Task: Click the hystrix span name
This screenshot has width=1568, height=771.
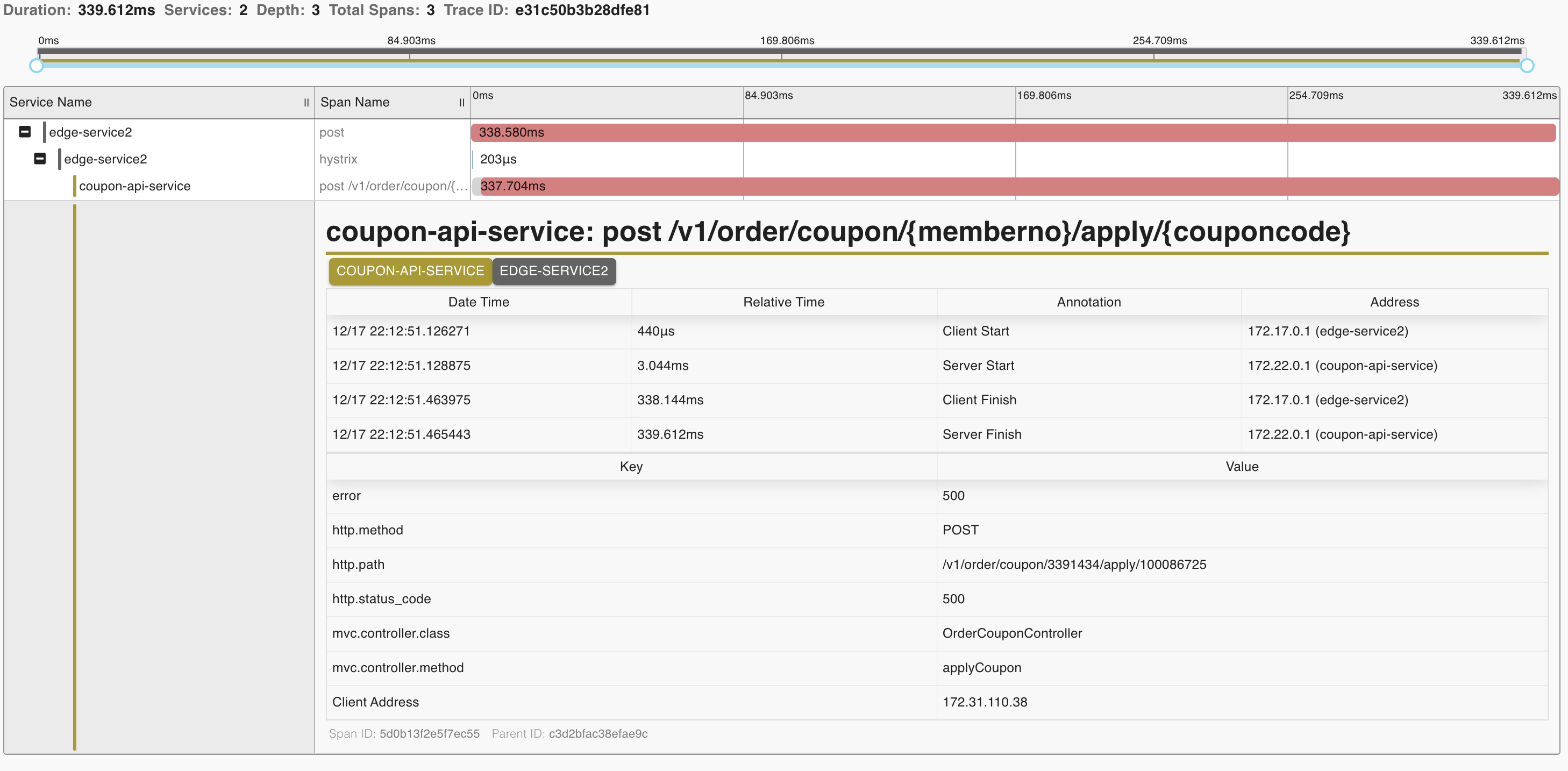Action: (338, 160)
